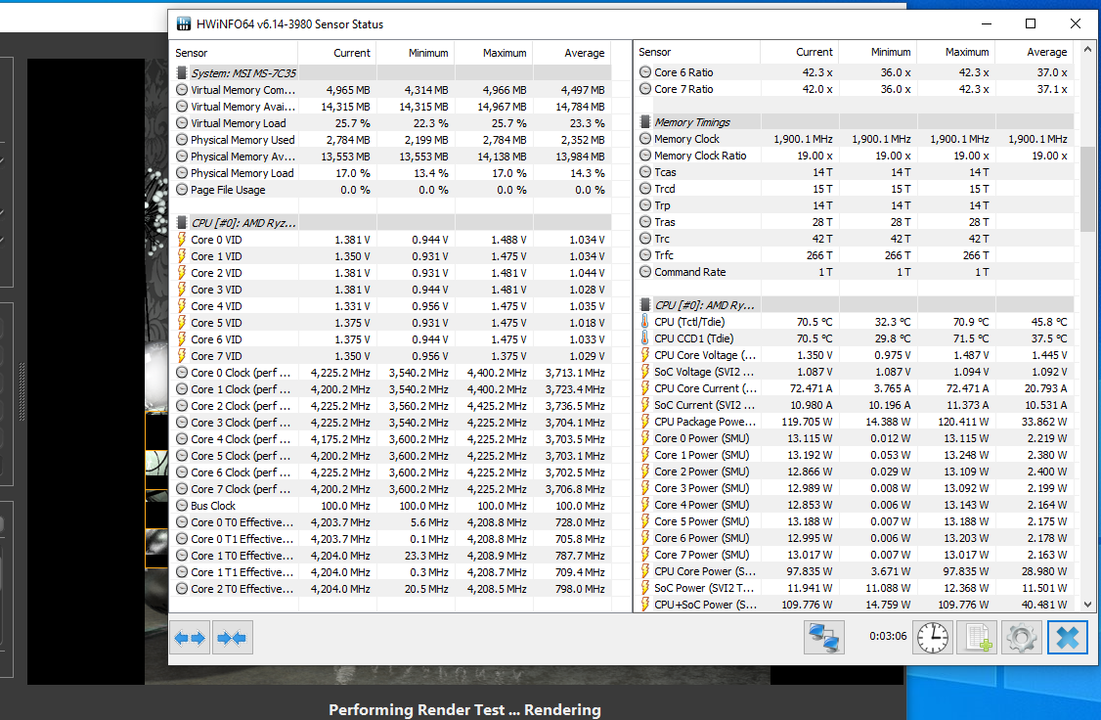Select the Tcas timing row
Image resolution: width=1101 pixels, height=720 pixels.
854,172
